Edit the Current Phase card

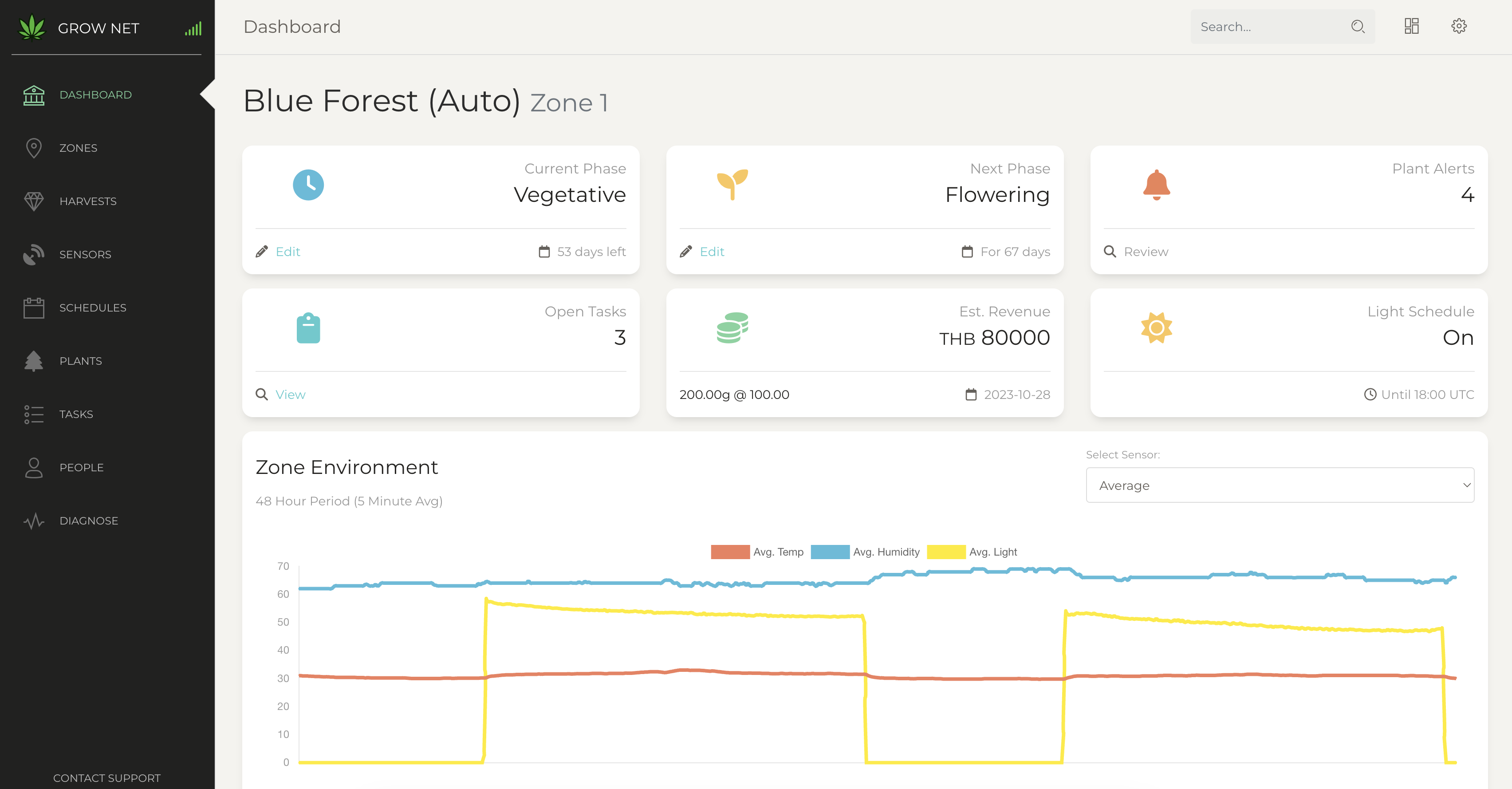(x=287, y=252)
